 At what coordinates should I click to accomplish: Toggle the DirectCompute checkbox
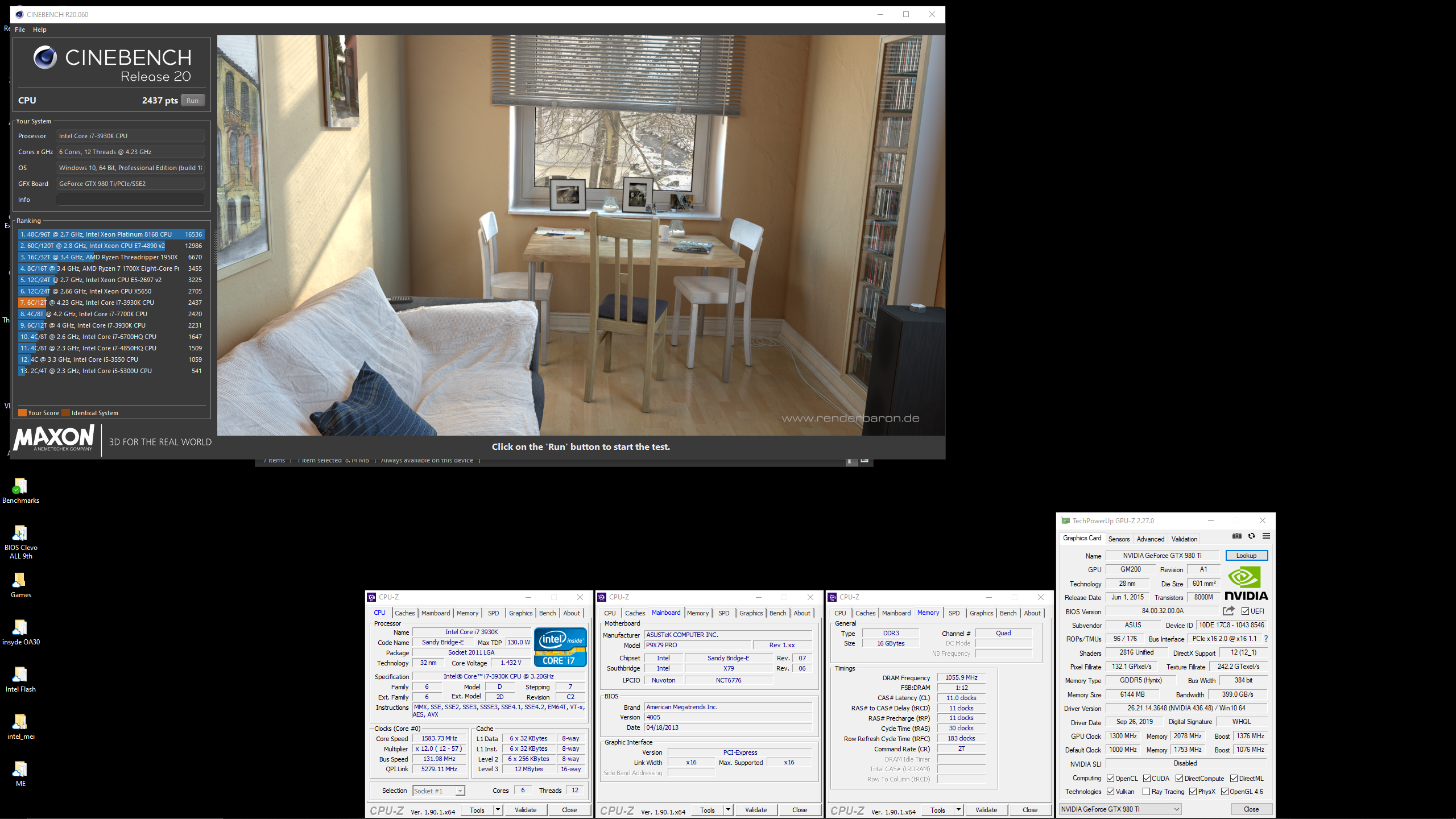pyautogui.click(x=1179, y=778)
